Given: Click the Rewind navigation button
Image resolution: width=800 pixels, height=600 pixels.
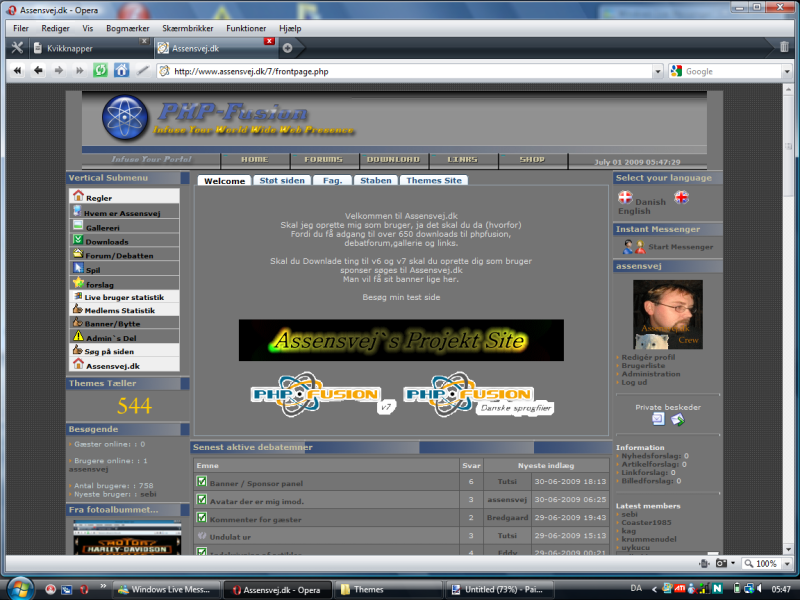Looking at the screenshot, I should click(x=17, y=70).
